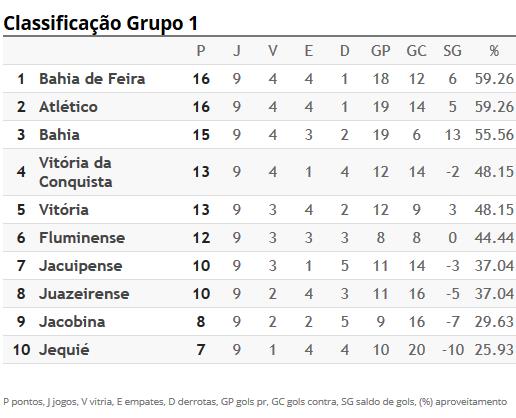
Task: Open the Bahia team entry
Action: tap(59, 135)
